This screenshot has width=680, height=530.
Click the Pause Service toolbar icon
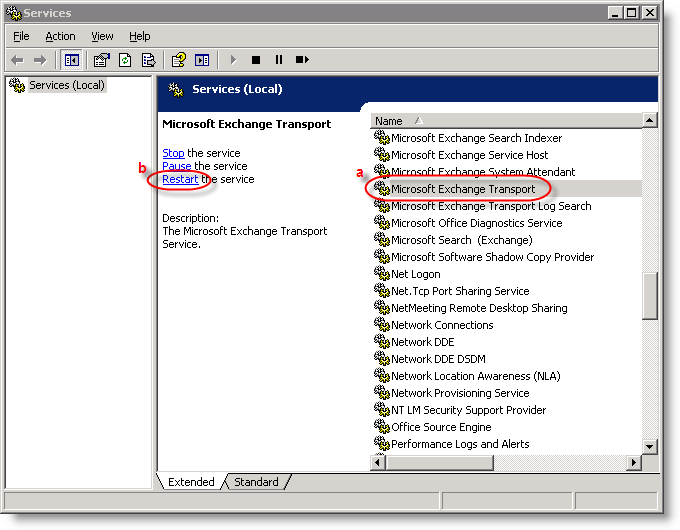278,60
